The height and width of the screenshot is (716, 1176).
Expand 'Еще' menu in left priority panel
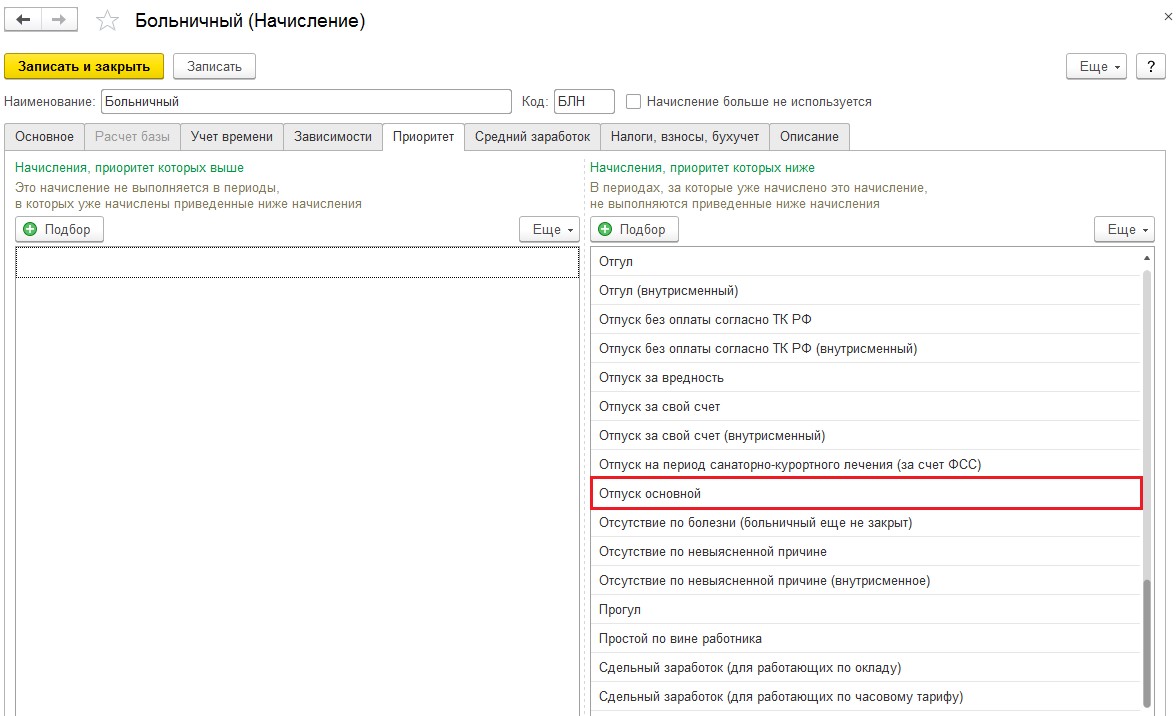549,229
